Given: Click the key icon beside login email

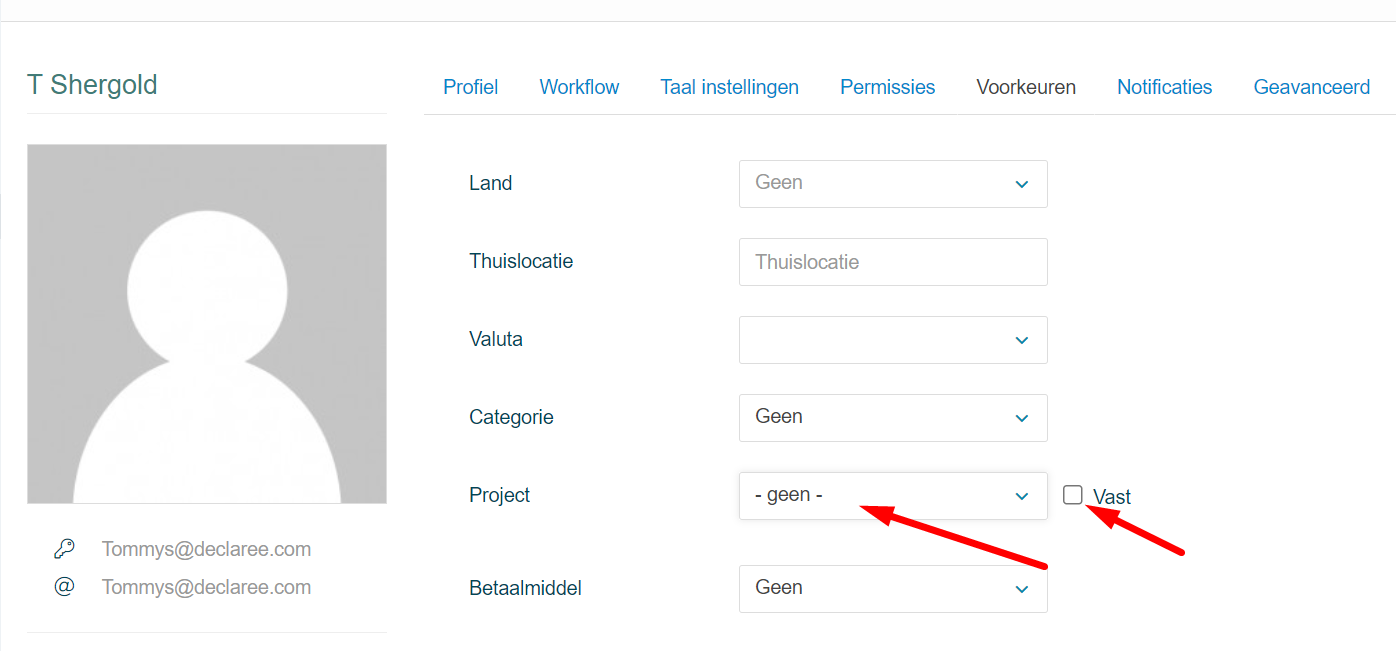Looking at the screenshot, I should click(64, 549).
